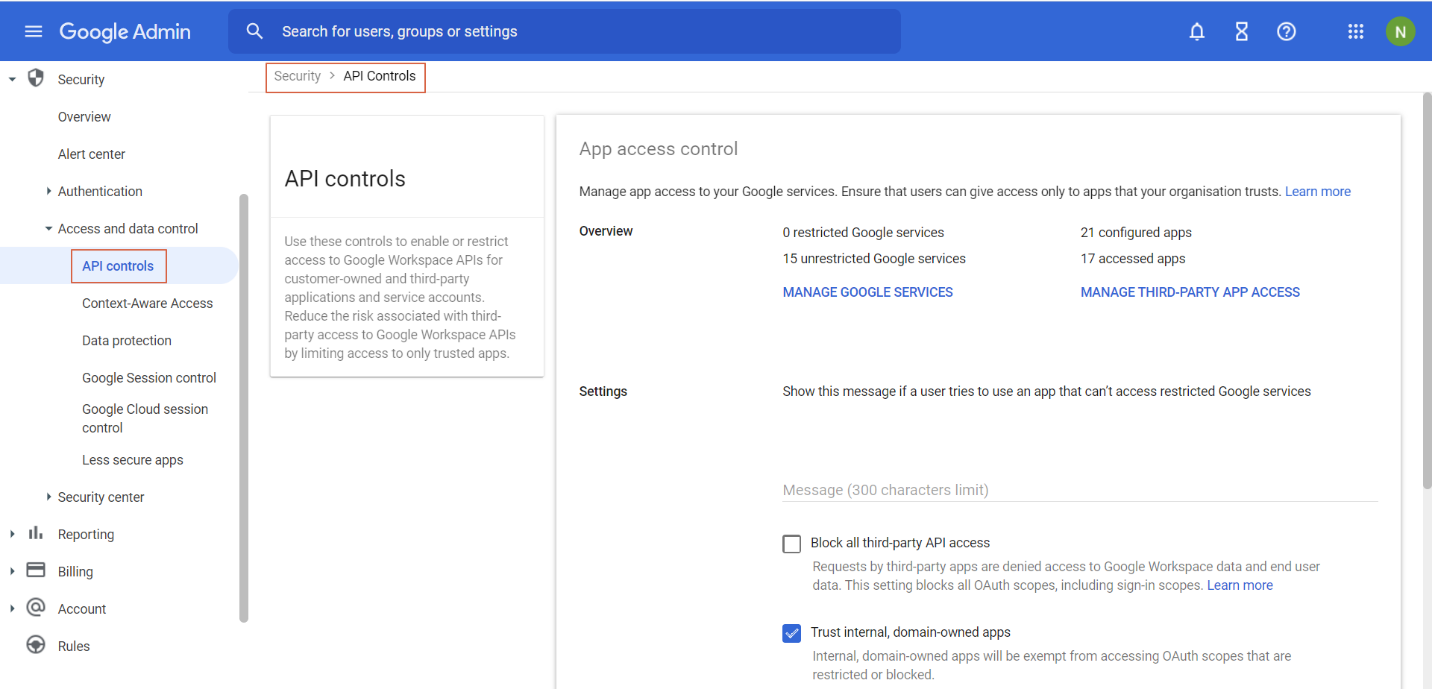Viewport: 1432px width, 689px height.
Task: Open the Google apps grid
Action: coord(1356,32)
